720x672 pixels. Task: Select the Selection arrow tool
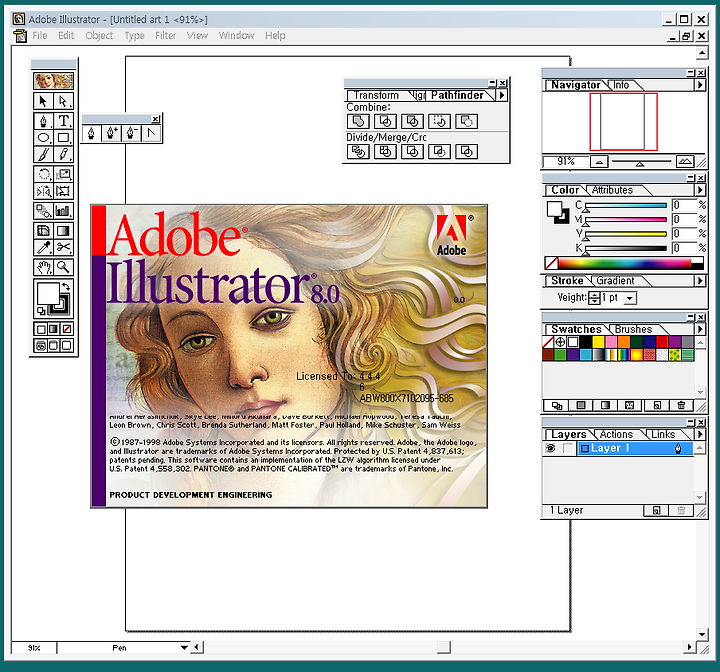43,101
